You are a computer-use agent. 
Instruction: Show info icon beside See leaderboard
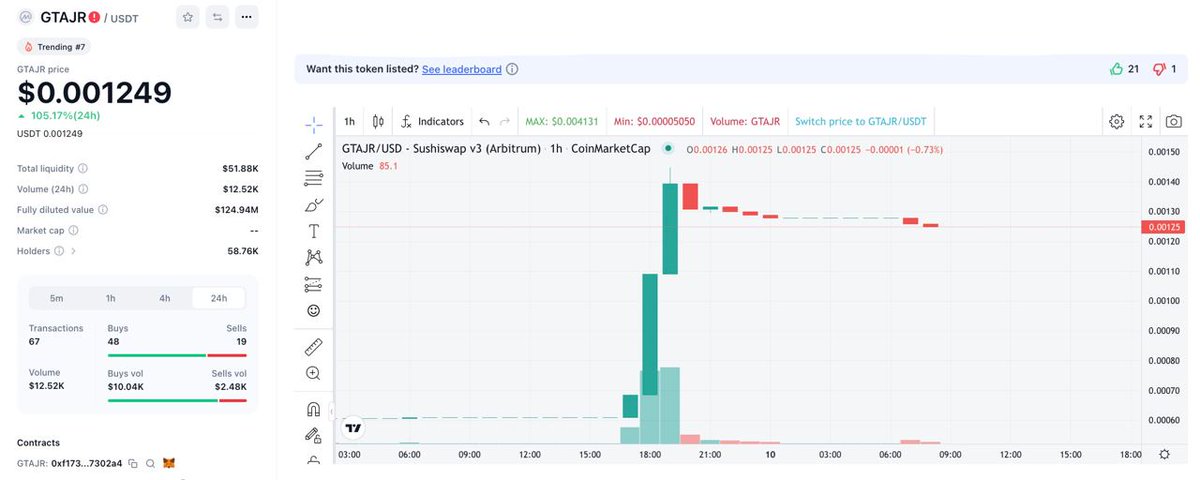pos(512,69)
